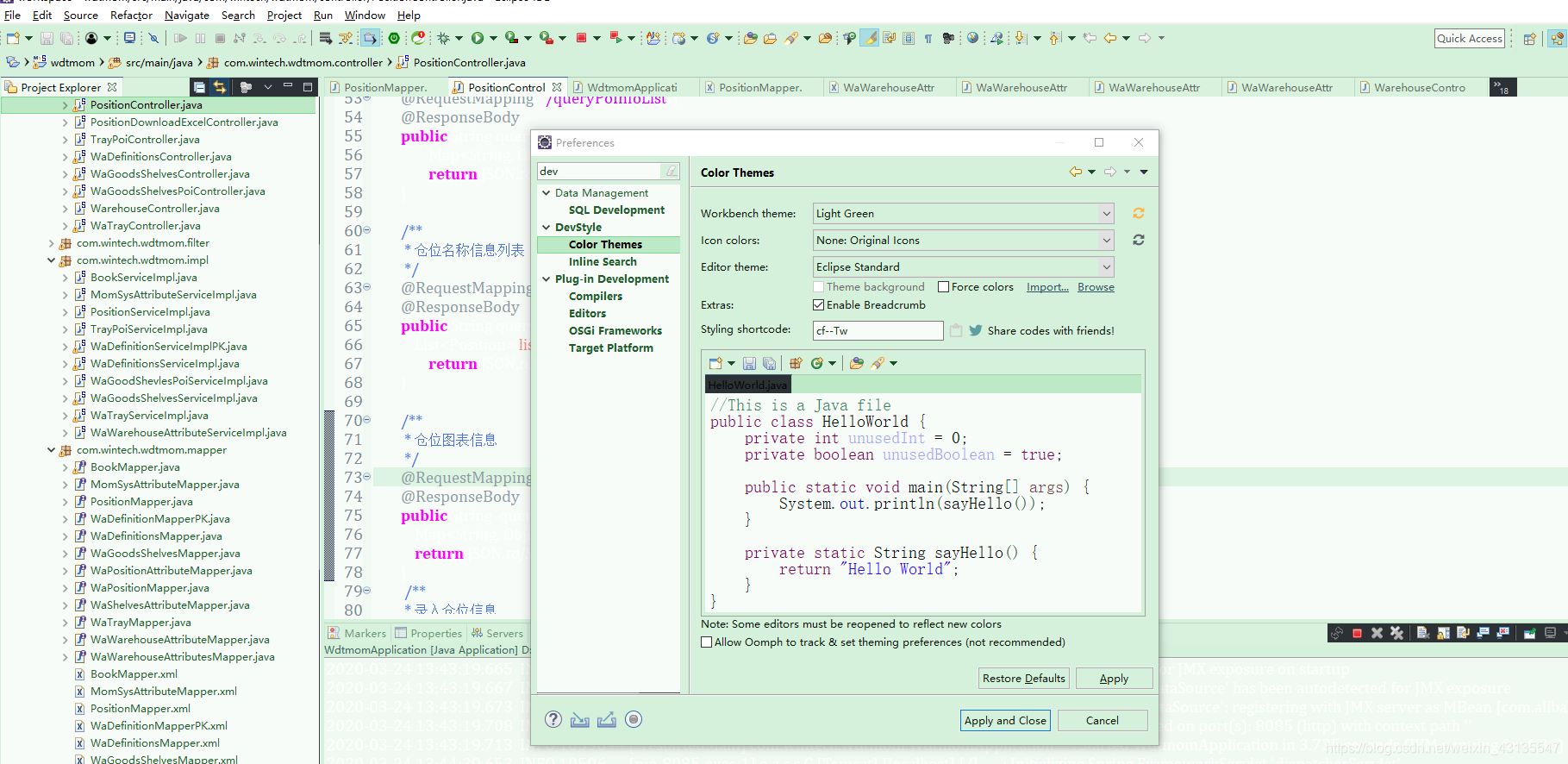
Task: Show the hidden editor tabs list (18)
Action: (1501, 87)
